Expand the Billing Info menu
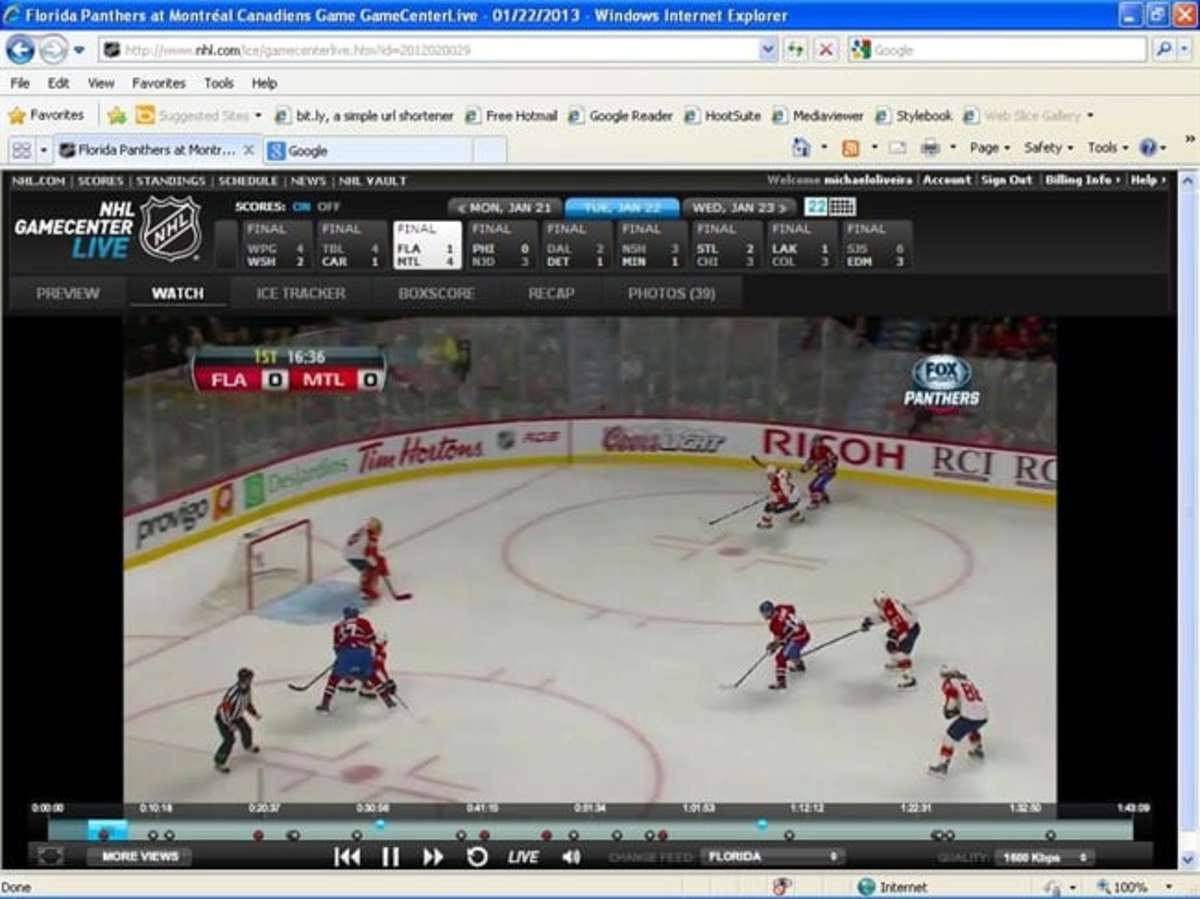Screen dimensions: 1200x899 coord(1080,180)
